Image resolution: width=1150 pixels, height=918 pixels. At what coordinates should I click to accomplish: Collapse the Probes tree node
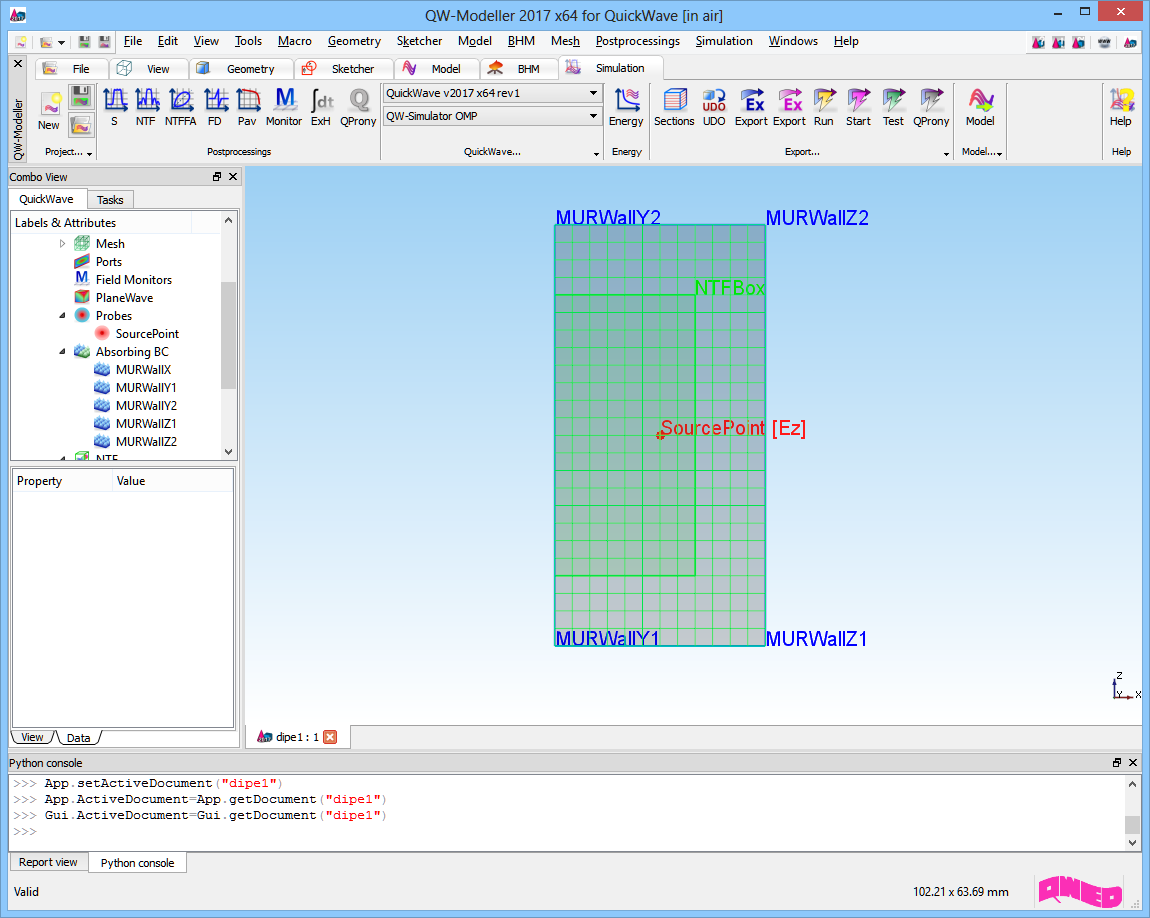click(x=62, y=315)
